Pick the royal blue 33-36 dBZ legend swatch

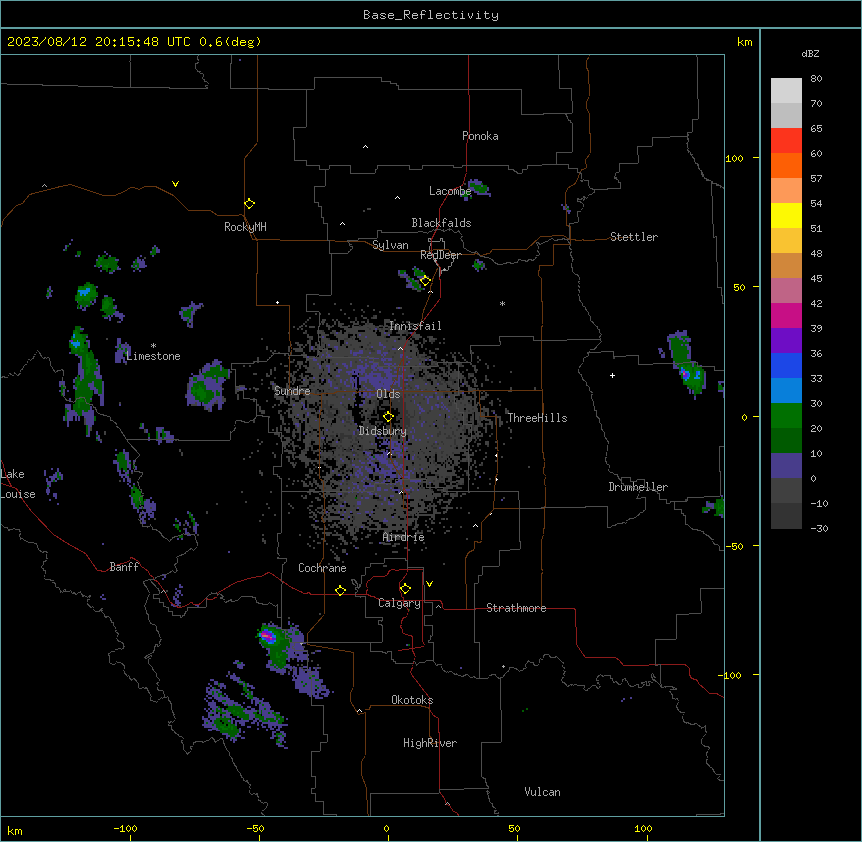786,365
